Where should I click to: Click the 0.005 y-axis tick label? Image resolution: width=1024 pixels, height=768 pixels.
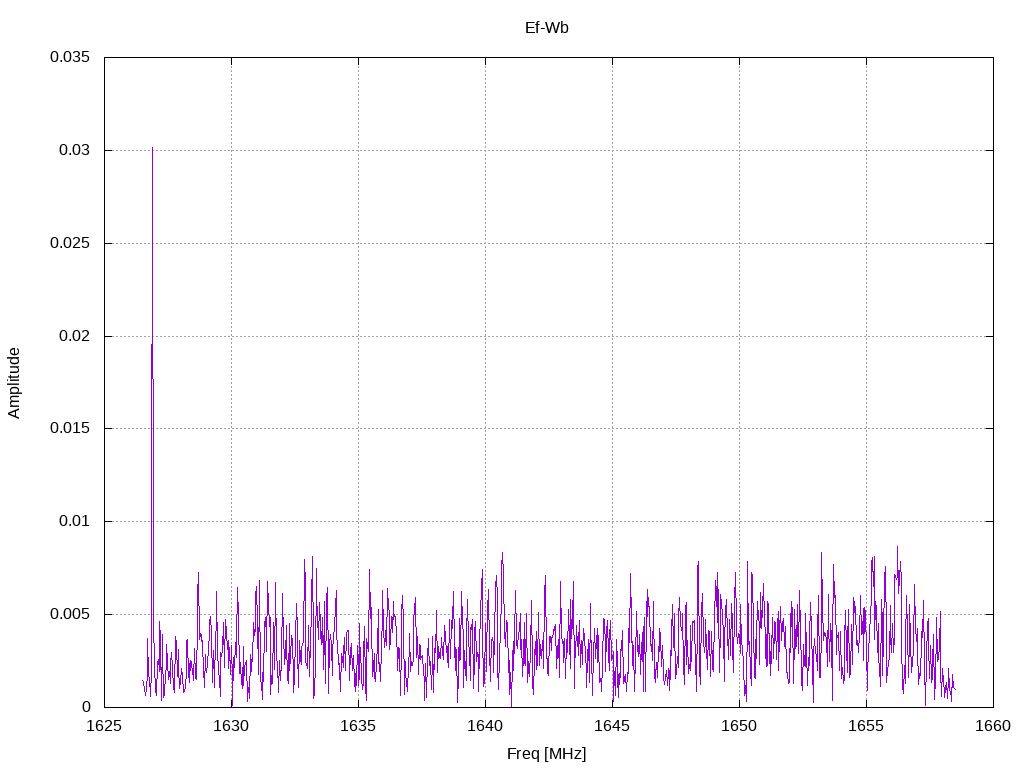tap(70, 614)
